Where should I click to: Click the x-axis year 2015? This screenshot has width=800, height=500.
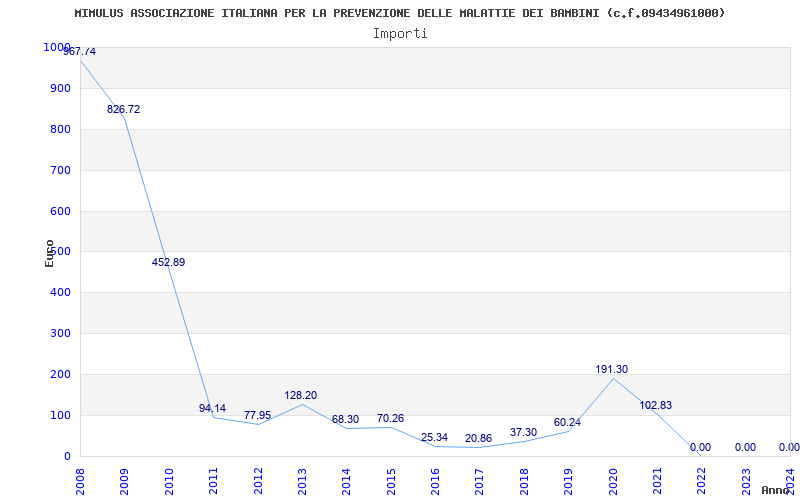(391, 481)
